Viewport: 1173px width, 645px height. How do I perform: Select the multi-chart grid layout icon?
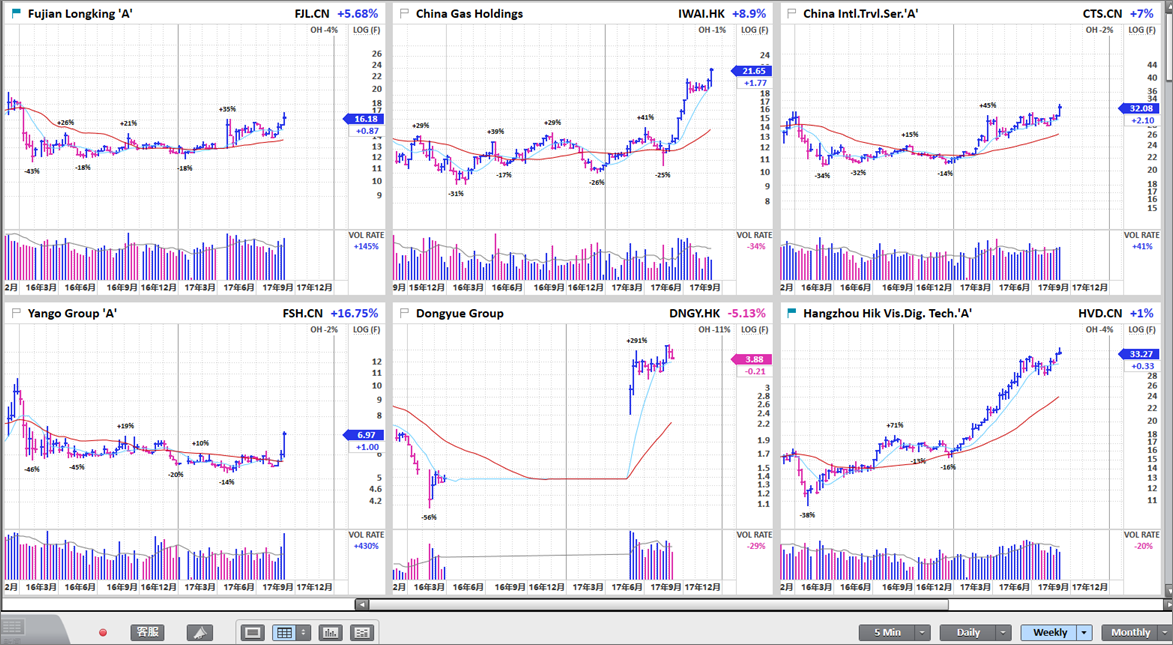(284, 632)
